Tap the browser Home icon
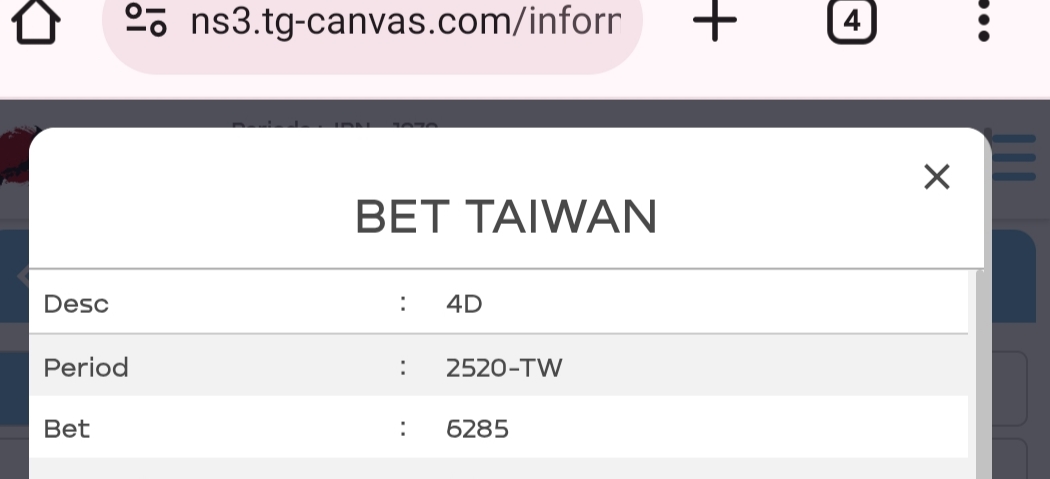This screenshot has width=1050, height=479. click(x=34, y=22)
